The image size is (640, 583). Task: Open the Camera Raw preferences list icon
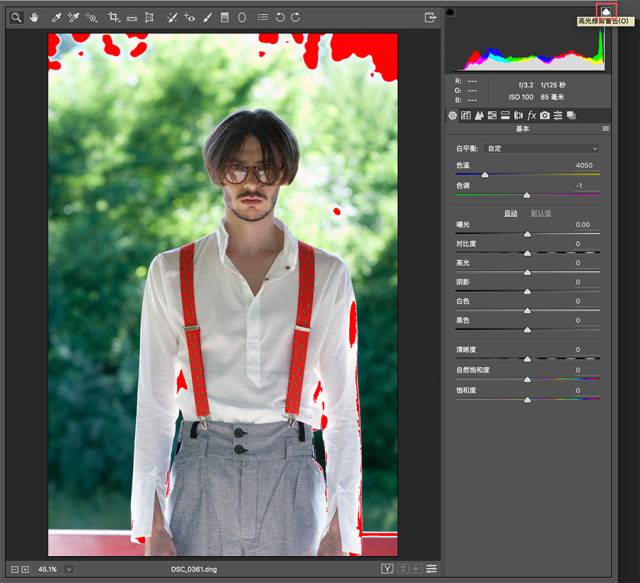[263, 17]
